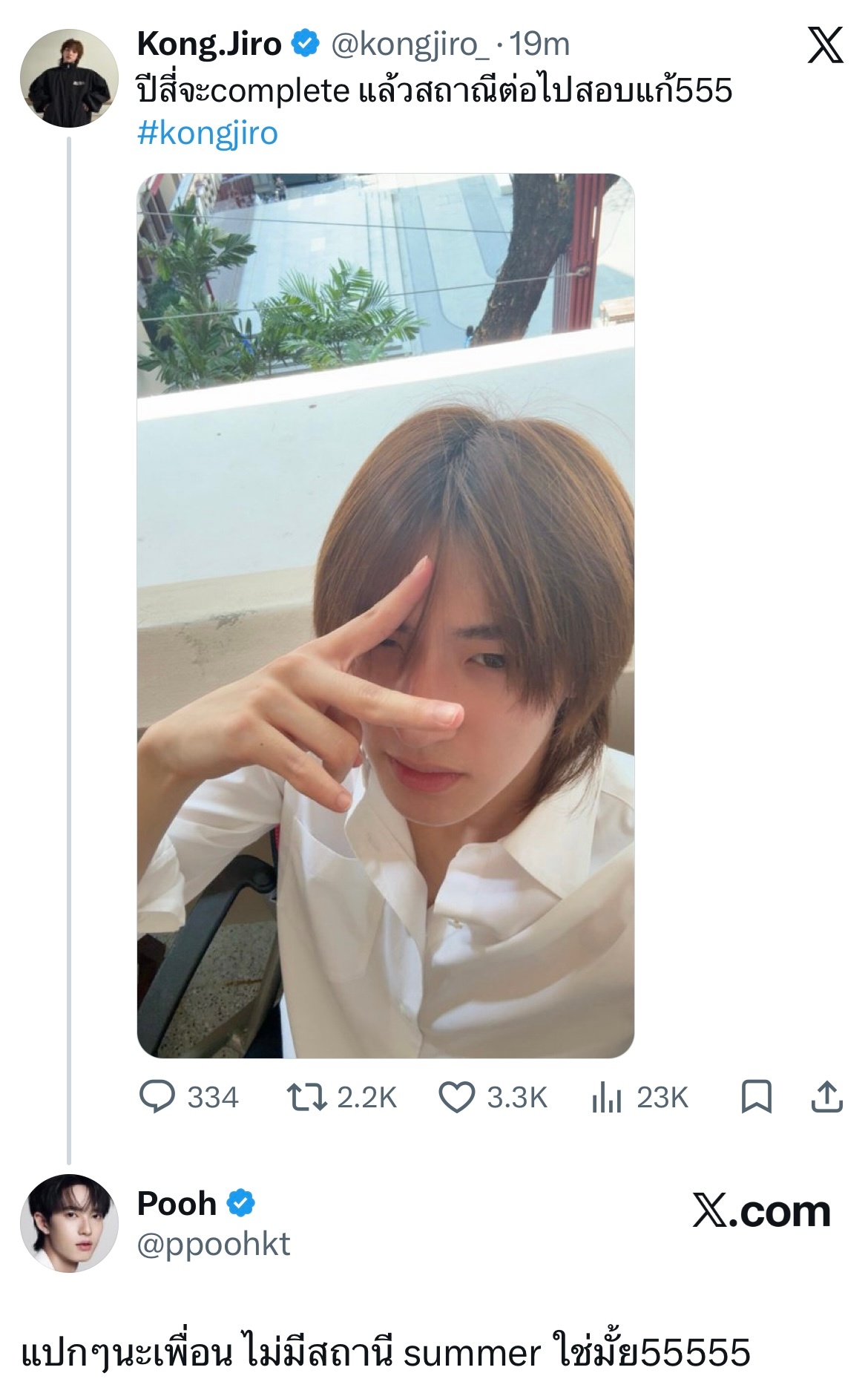Enlarge the attached selfie photo
The image size is (868, 1399).
(385, 615)
